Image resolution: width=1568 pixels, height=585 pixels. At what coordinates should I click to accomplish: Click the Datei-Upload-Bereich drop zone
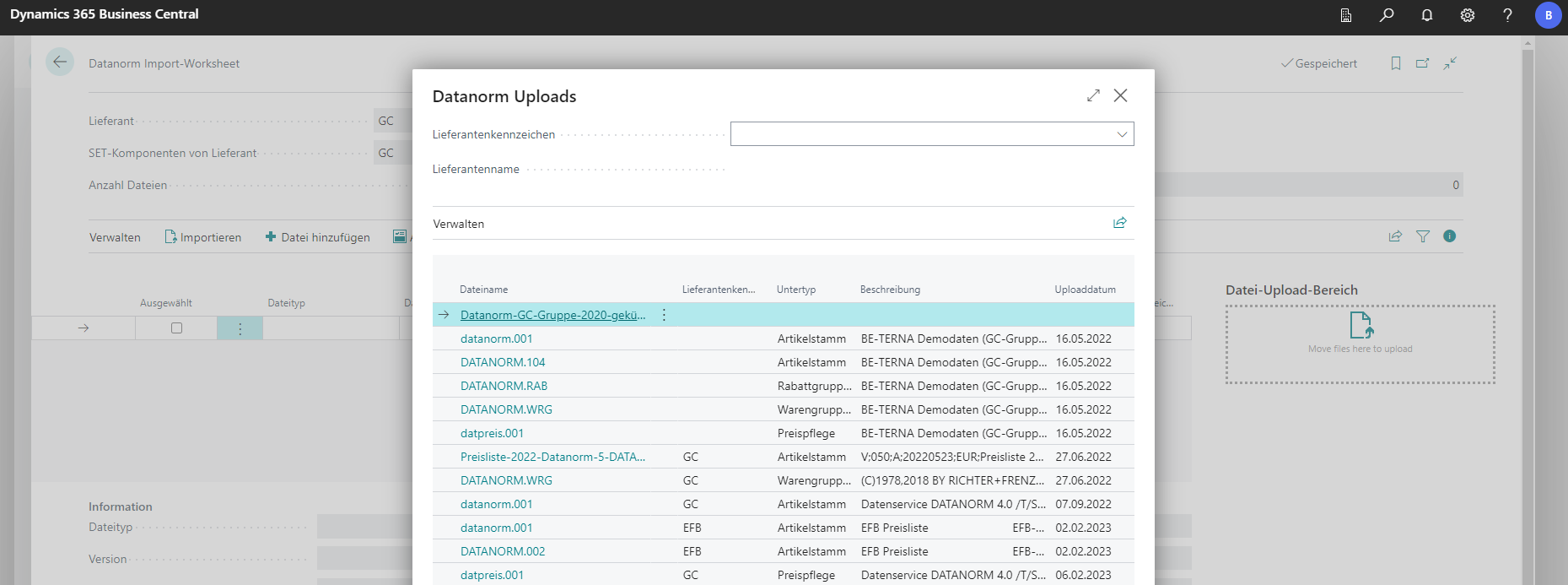[1360, 344]
